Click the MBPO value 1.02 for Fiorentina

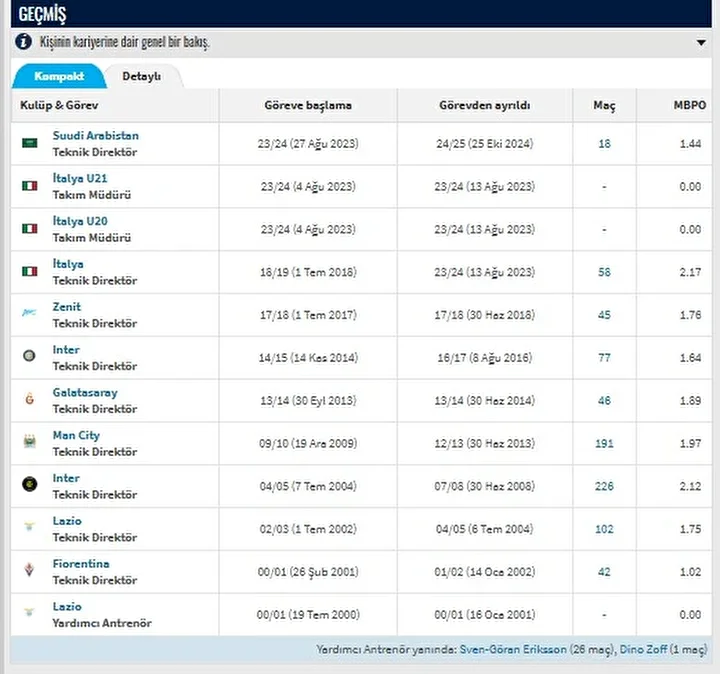pyautogui.click(x=690, y=572)
